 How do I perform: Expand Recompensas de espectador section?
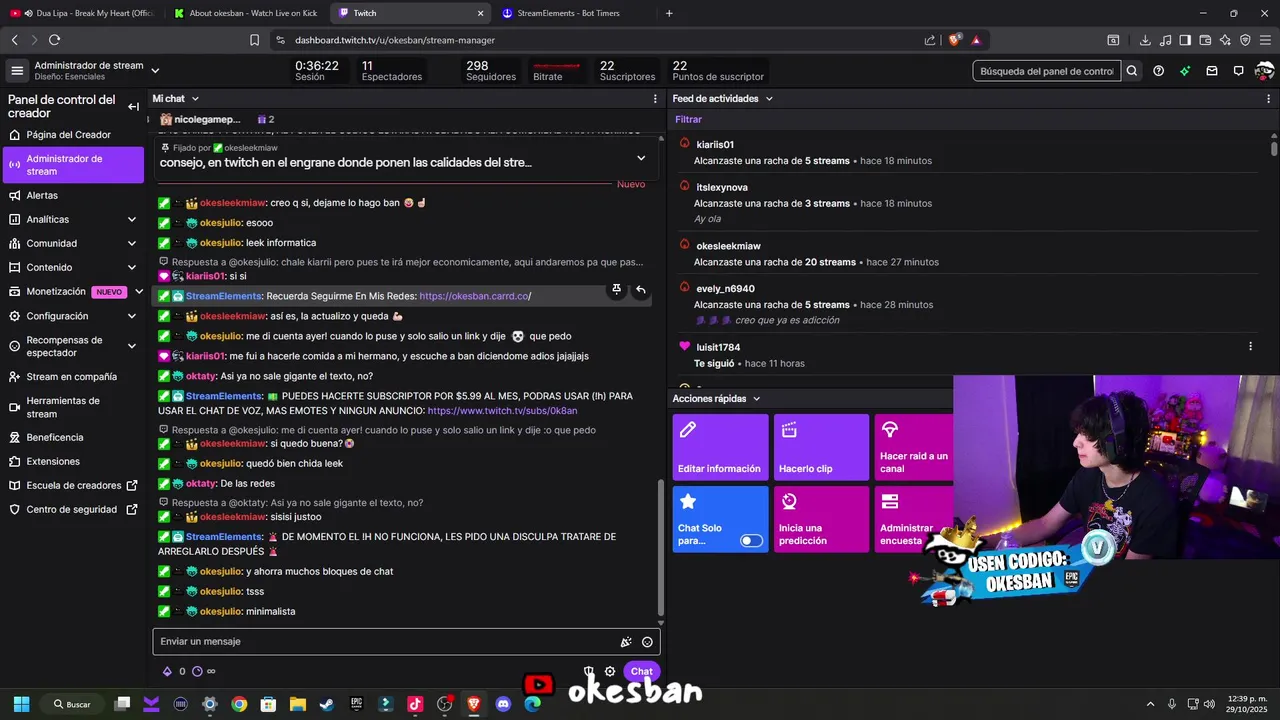(x=131, y=346)
